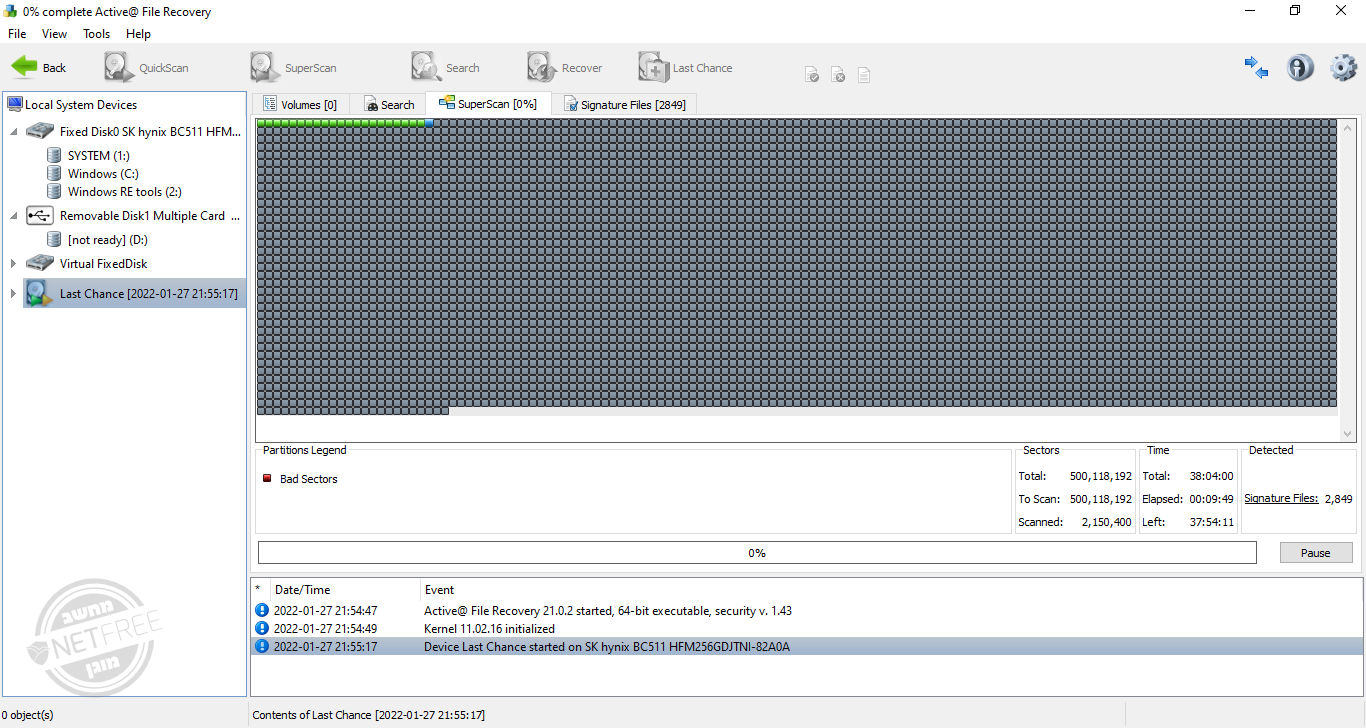Open the Tools menu

pos(97,33)
